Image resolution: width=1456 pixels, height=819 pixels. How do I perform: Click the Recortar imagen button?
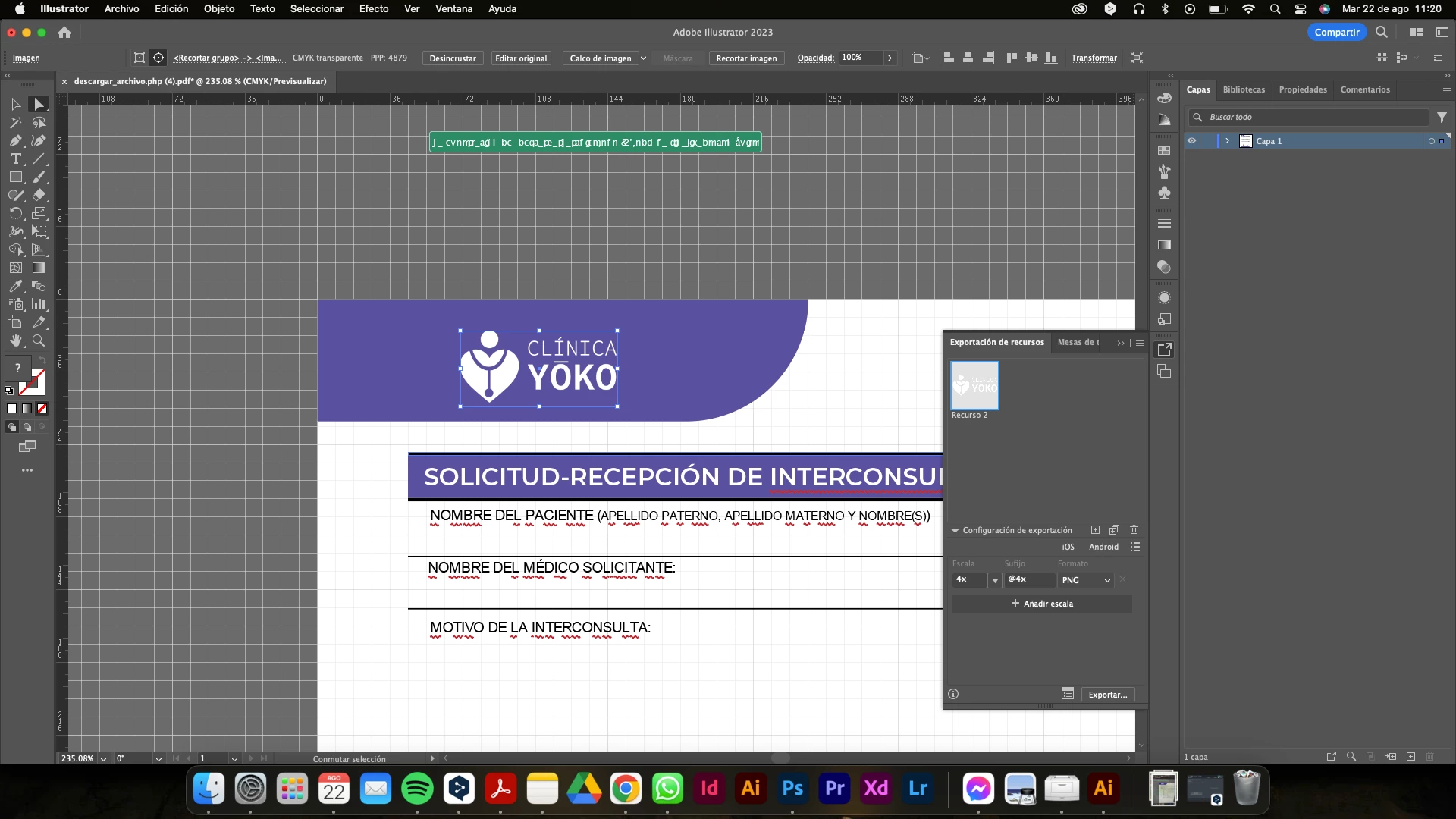click(746, 58)
